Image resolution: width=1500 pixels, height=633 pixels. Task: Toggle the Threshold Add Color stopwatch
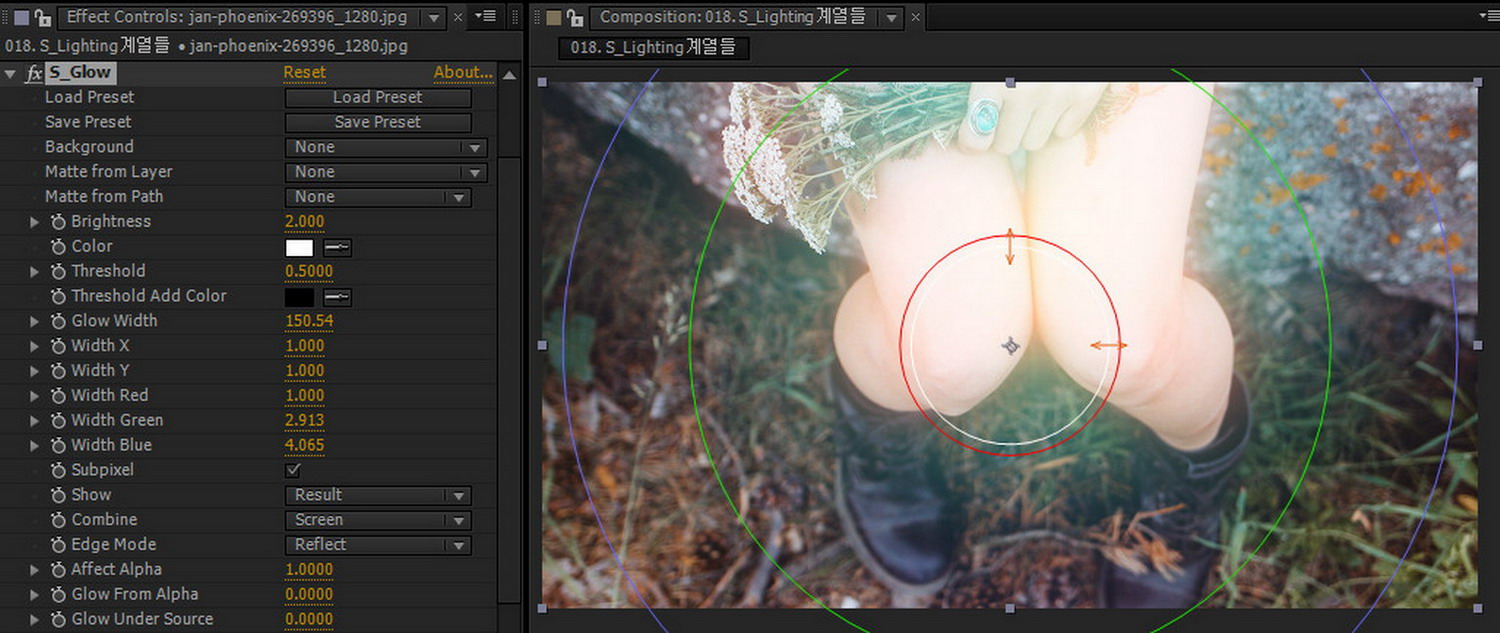click(58, 296)
